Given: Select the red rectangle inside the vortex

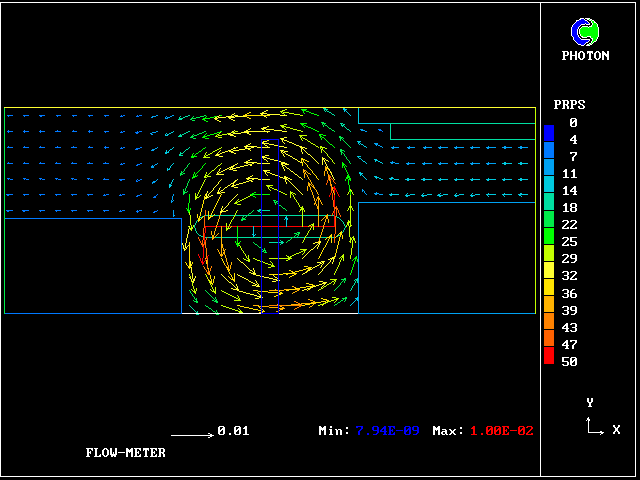Looking at the screenshot, I should (269, 227).
